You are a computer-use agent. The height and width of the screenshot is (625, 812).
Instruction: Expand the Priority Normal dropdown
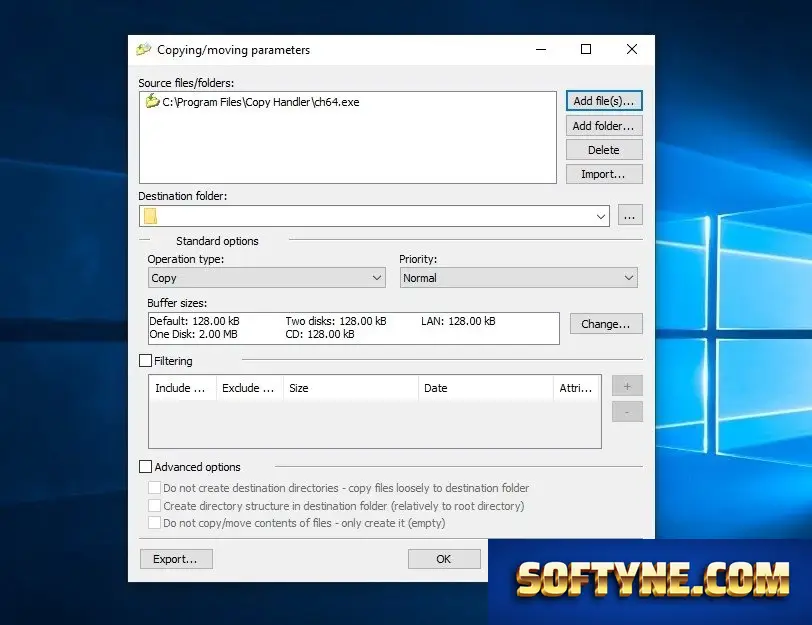tap(518, 278)
